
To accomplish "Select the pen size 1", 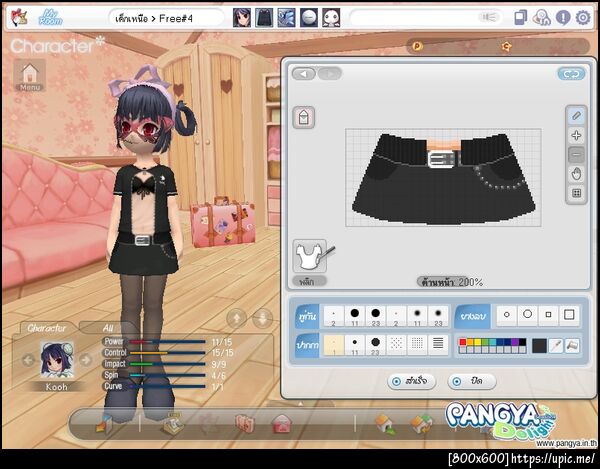I will (x=334, y=345).
